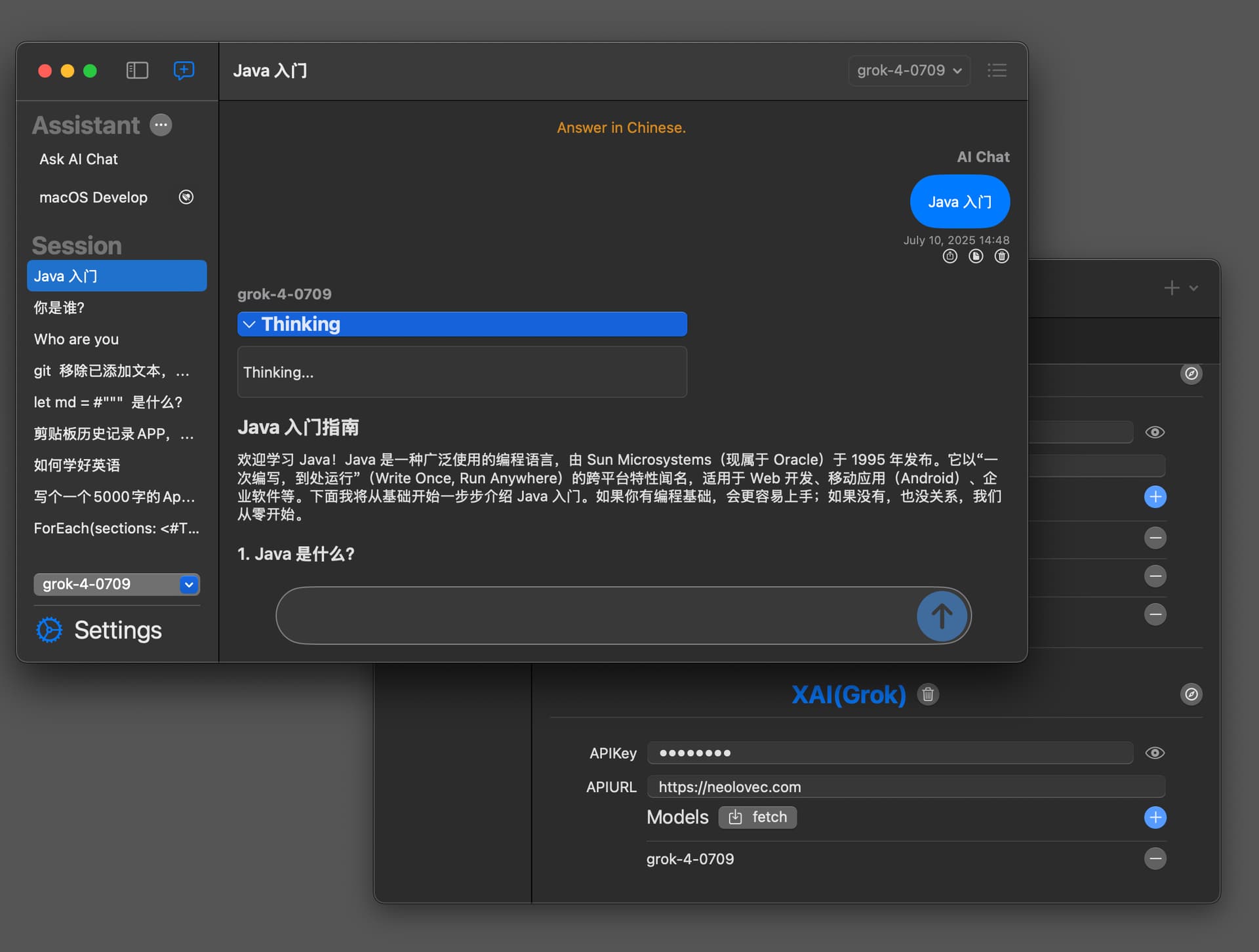Click the July 10, 2025 14:48 timestamp
Screen dimensions: 1259x952
pyautogui.click(x=956, y=240)
